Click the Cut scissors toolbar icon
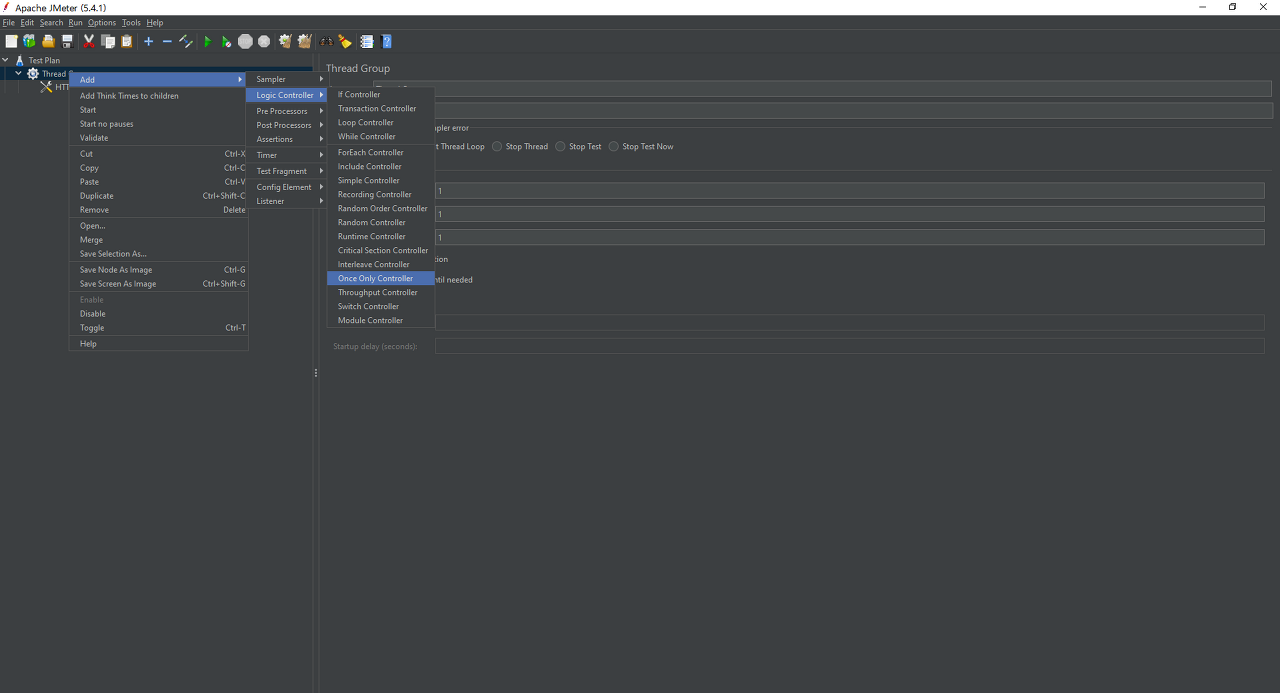Screen dimensions: 1280x693 89,41
